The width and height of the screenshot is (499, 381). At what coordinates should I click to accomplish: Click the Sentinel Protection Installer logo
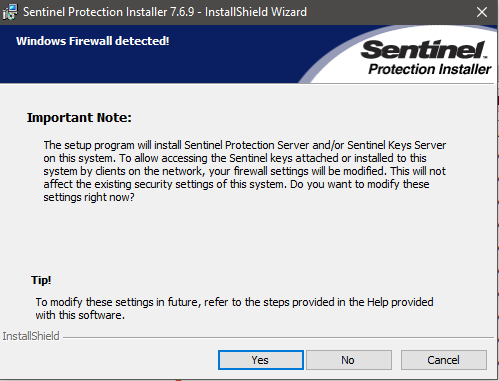coord(426,58)
